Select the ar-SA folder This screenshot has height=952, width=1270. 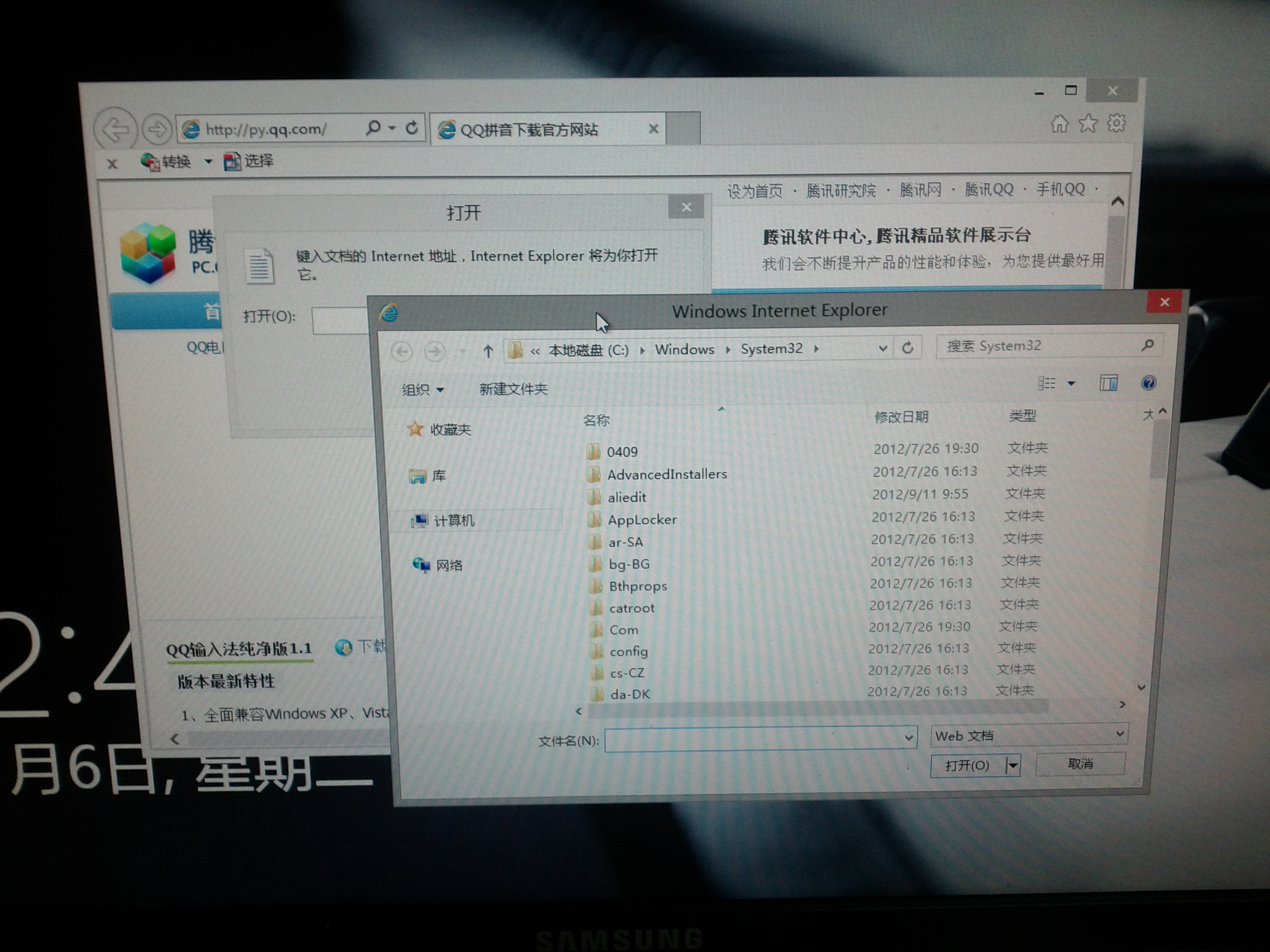pyautogui.click(x=616, y=542)
